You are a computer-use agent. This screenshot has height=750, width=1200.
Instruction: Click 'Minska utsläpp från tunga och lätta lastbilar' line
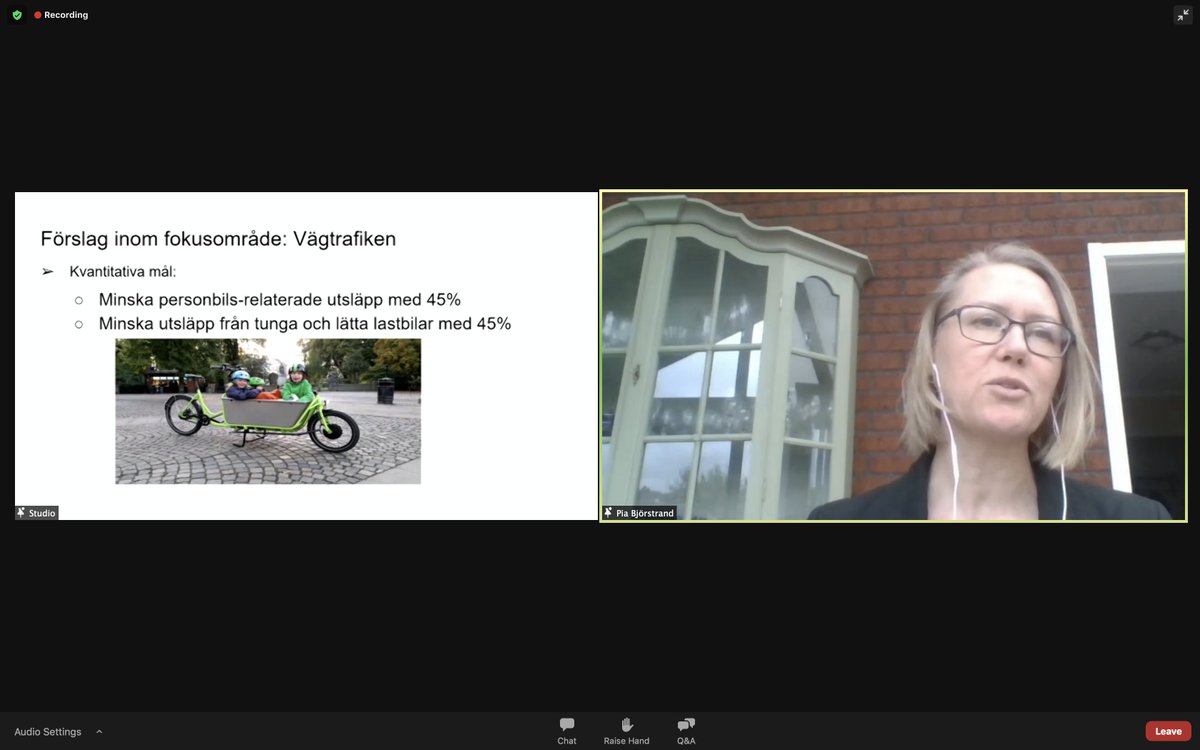click(x=305, y=324)
